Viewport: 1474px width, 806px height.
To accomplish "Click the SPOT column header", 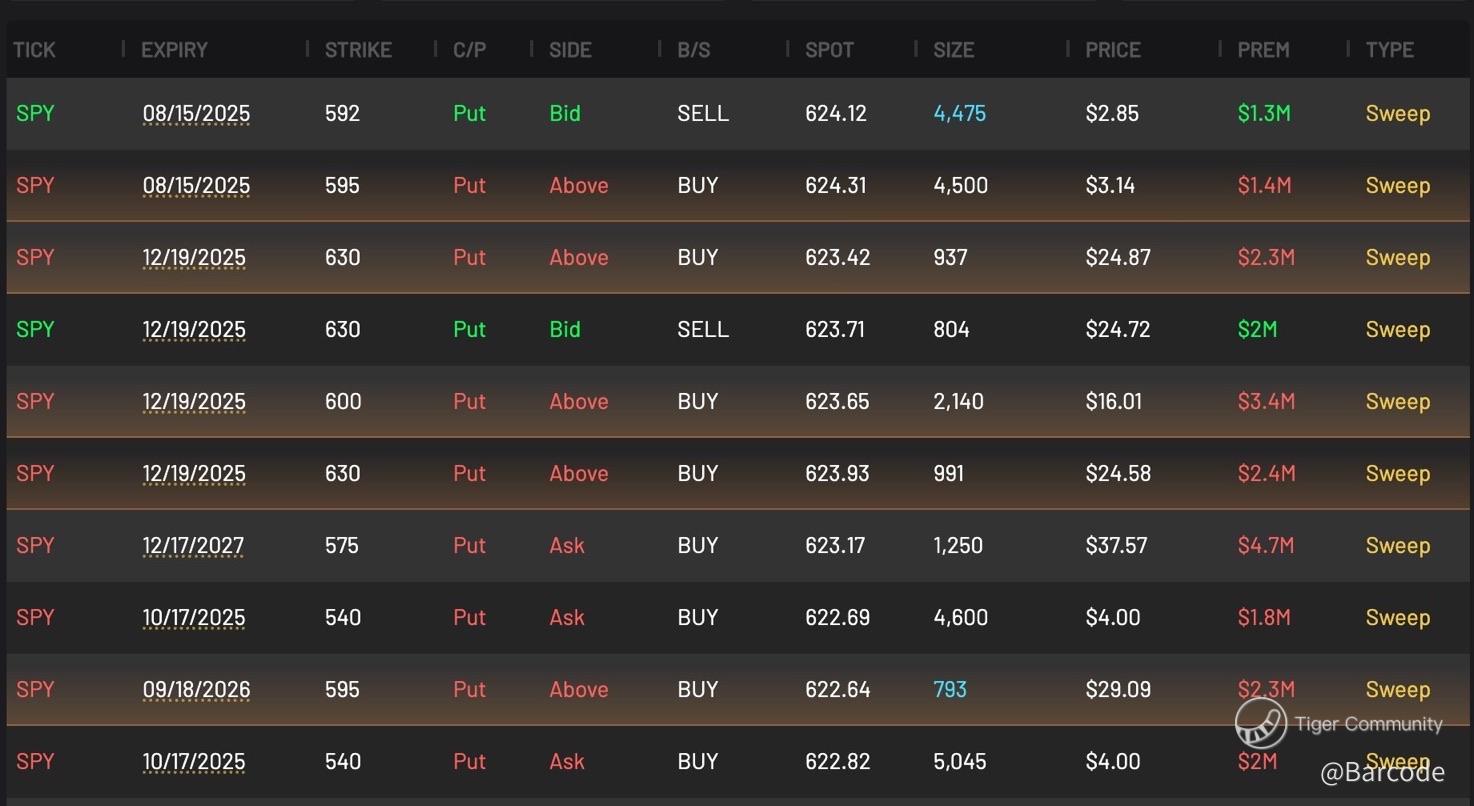I will [x=829, y=50].
